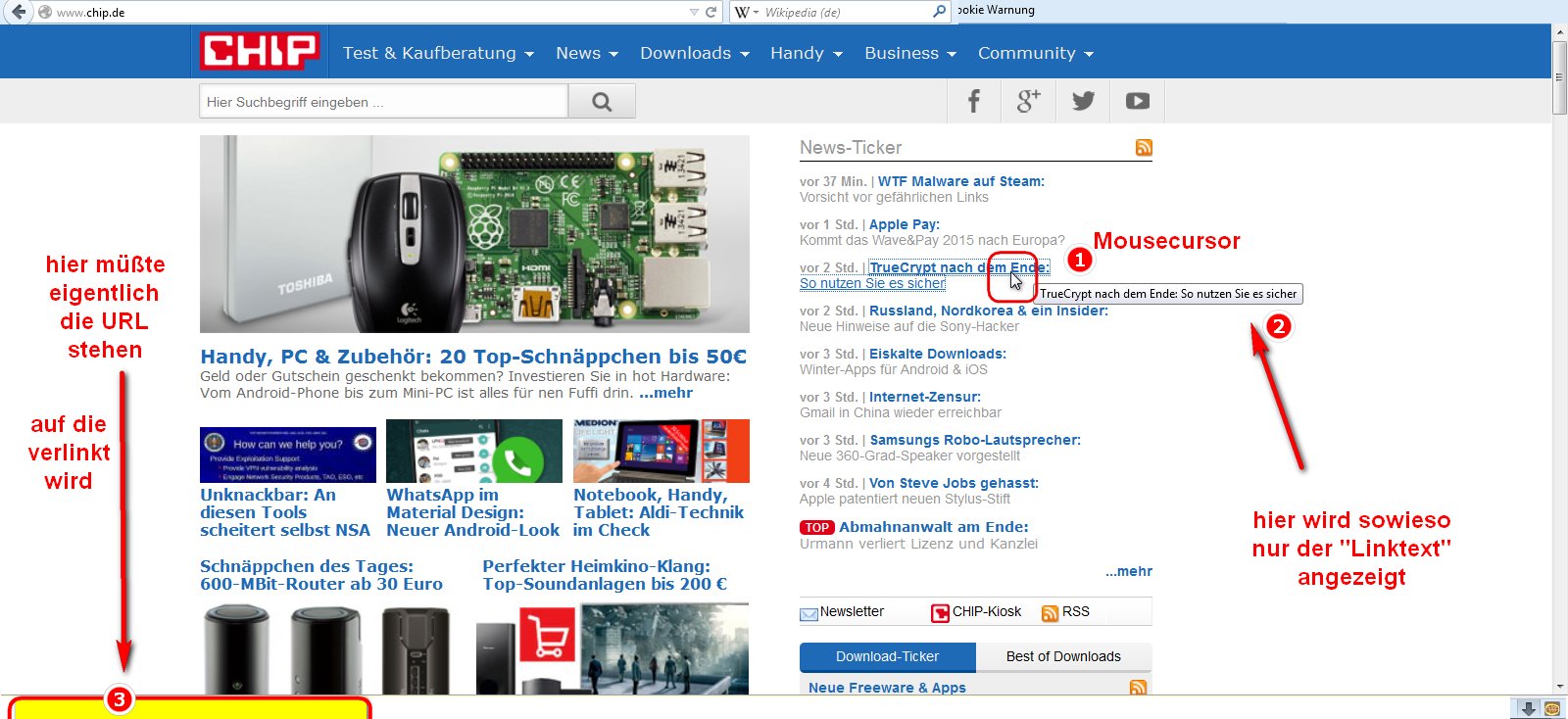The image size is (1568, 719).
Task: Click the CHIP logo
Action: pos(260,51)
